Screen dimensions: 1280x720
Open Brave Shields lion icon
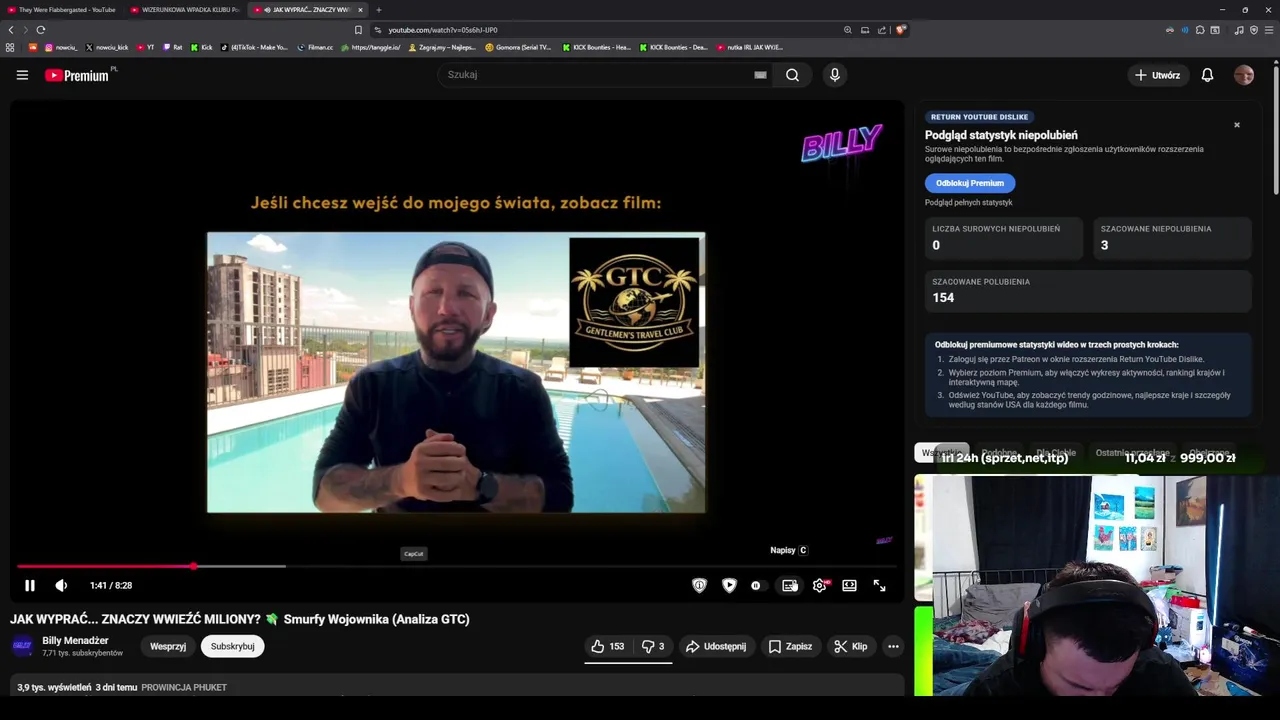pyautogui.click(x=901, y=30)
